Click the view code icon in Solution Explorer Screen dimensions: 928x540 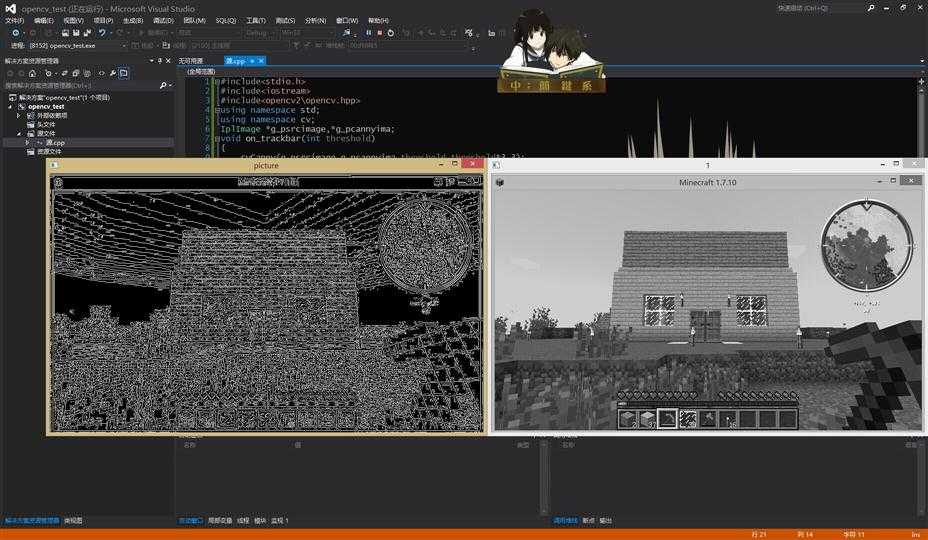point(101,73)
